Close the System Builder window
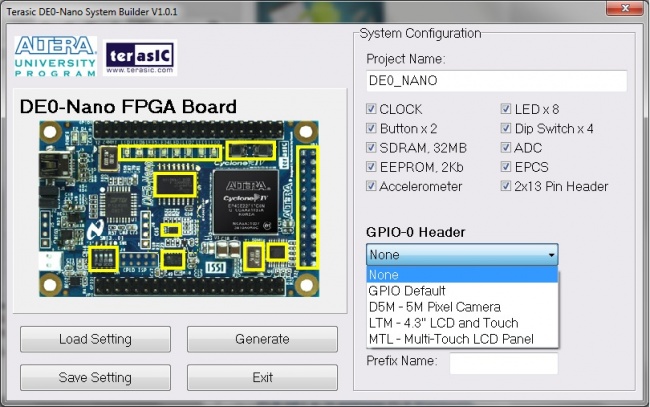Image resolution: width=650 pixels, height=407 pixels. [x=625, y=7]
